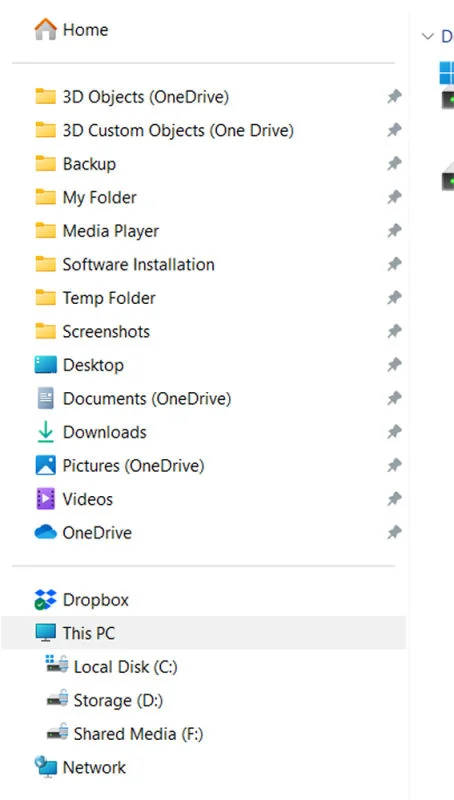This screenshot has height=800, width=454.
Task: Click the Software Installation folder icon
Action: [x=45, y=264]
